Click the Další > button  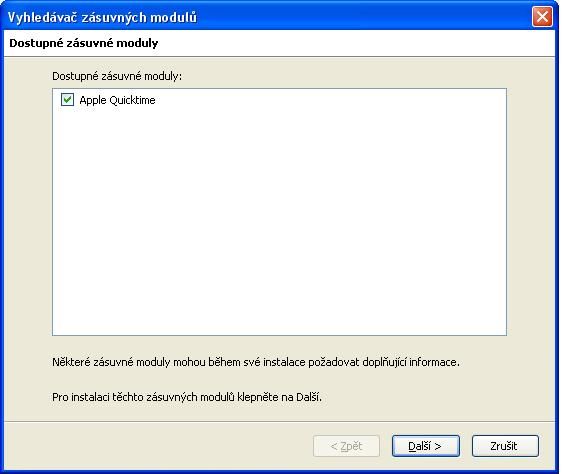point(425,446)
